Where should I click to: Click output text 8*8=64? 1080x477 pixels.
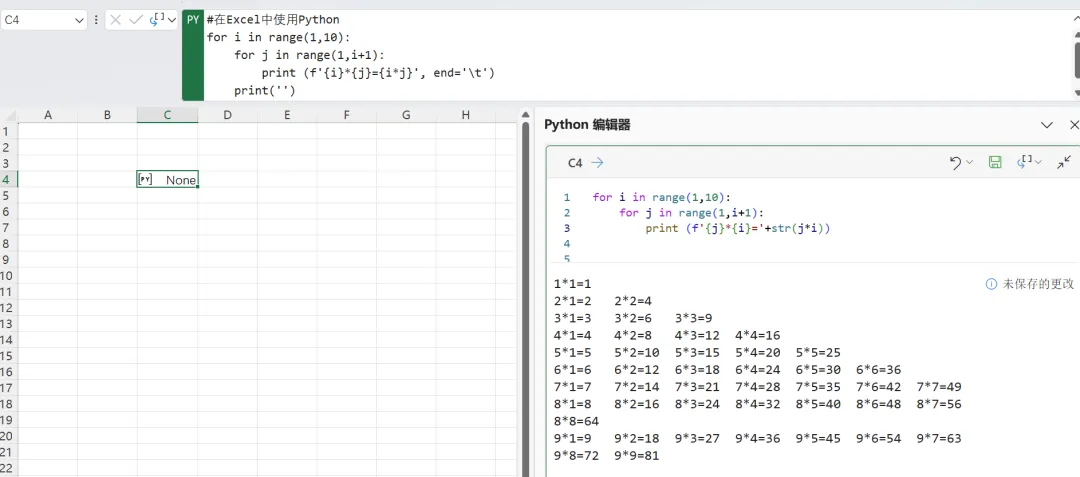[577, 421]
